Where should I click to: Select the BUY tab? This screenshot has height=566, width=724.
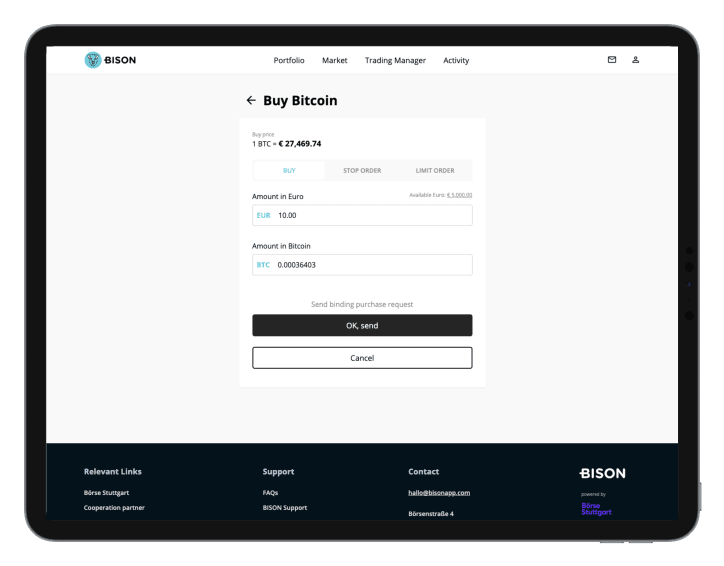pos(289,171)
